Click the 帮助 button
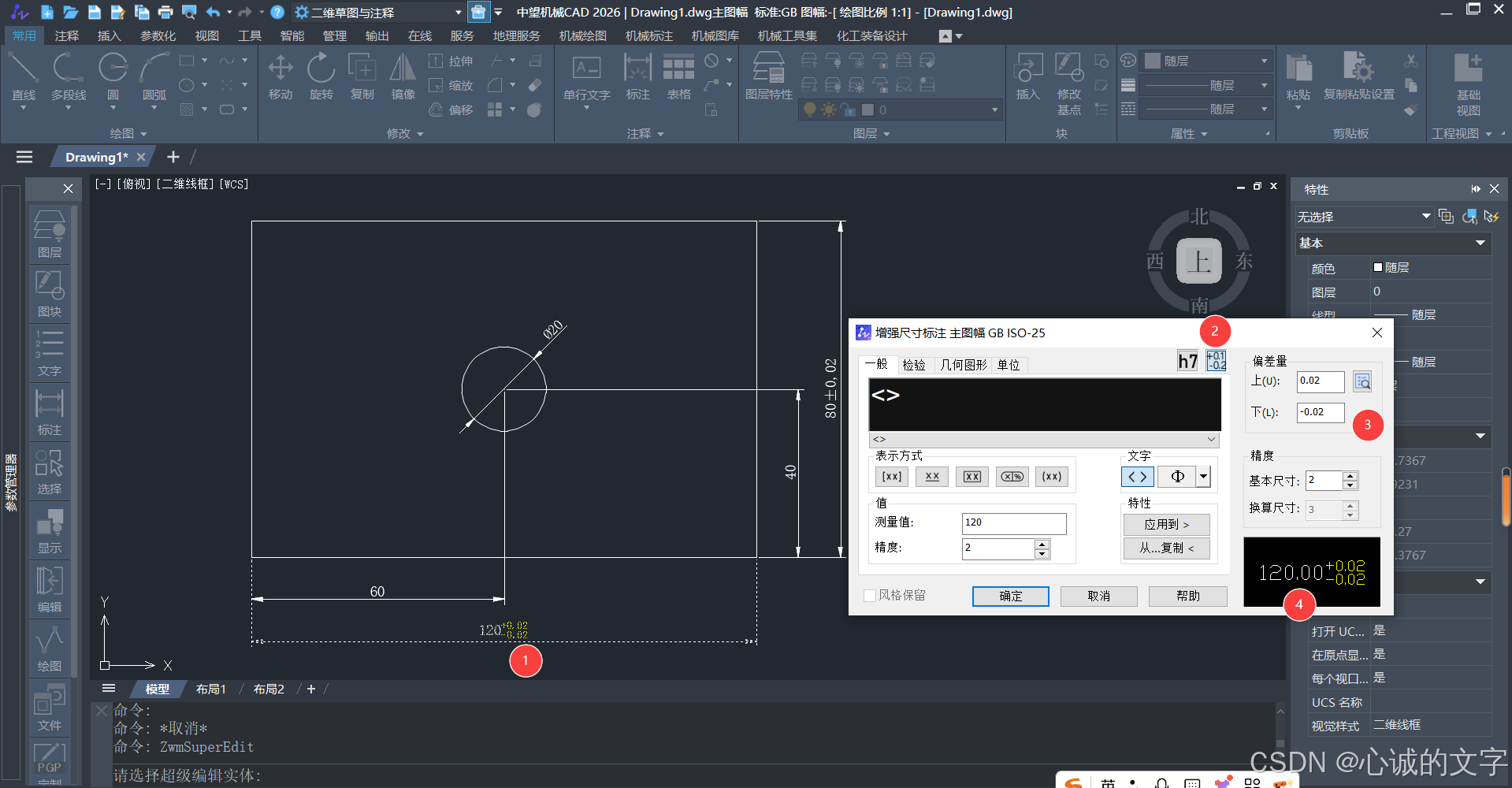The image size is (1512, 788). tap(1188, 597)
